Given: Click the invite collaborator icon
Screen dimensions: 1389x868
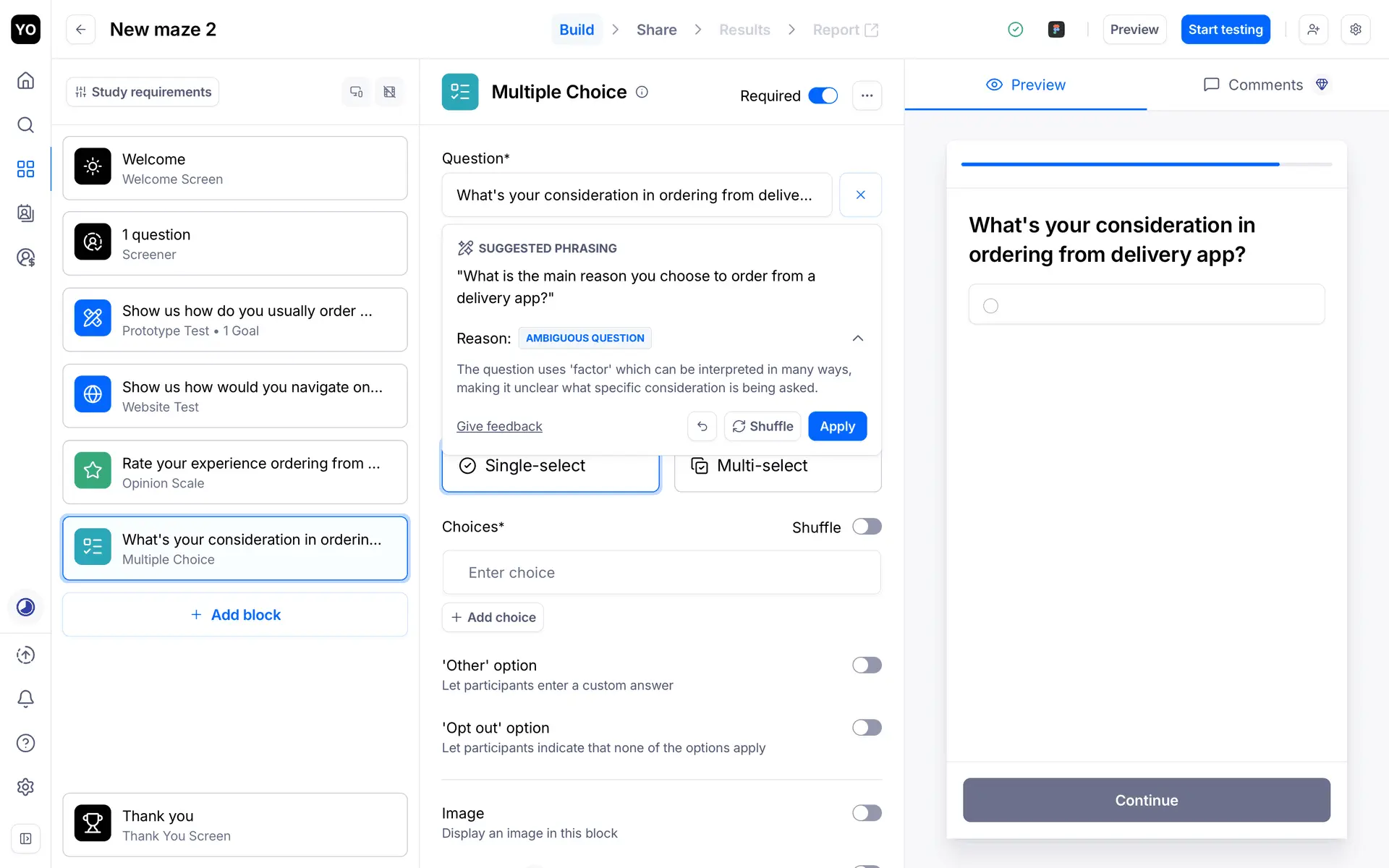Looking at the screenshot, I should [x=1313, y=30].
